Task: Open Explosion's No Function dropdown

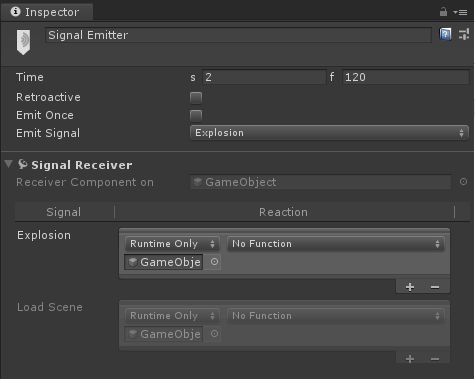Action: [x=336, y=244]
